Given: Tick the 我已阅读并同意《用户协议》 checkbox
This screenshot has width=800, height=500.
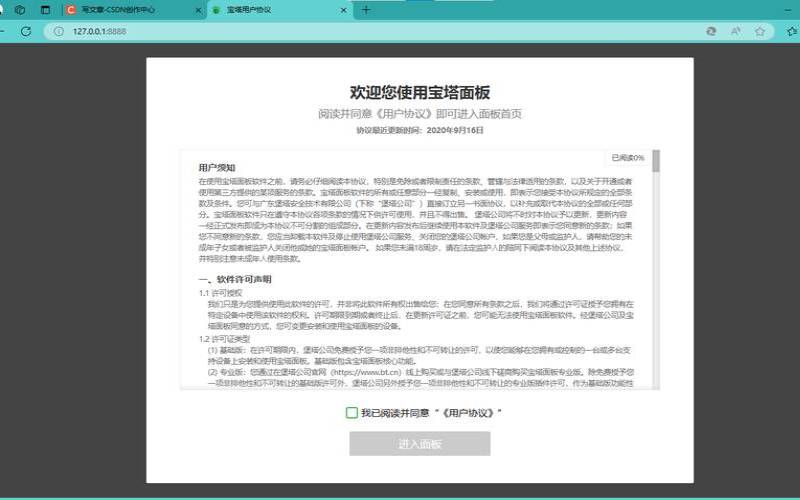Looking at the screenshot, I should coord(352,413).
